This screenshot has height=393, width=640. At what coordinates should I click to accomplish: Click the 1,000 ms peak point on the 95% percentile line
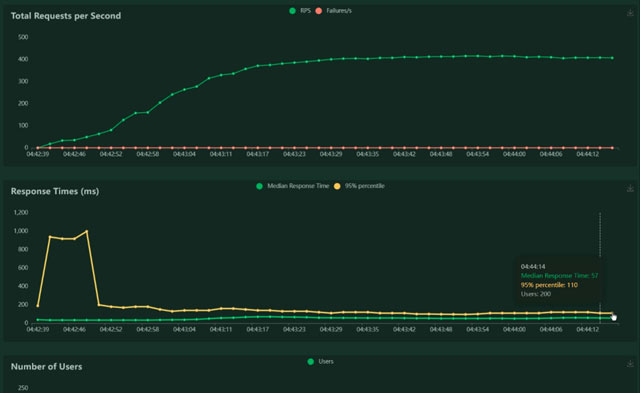[x=87, y=231]
